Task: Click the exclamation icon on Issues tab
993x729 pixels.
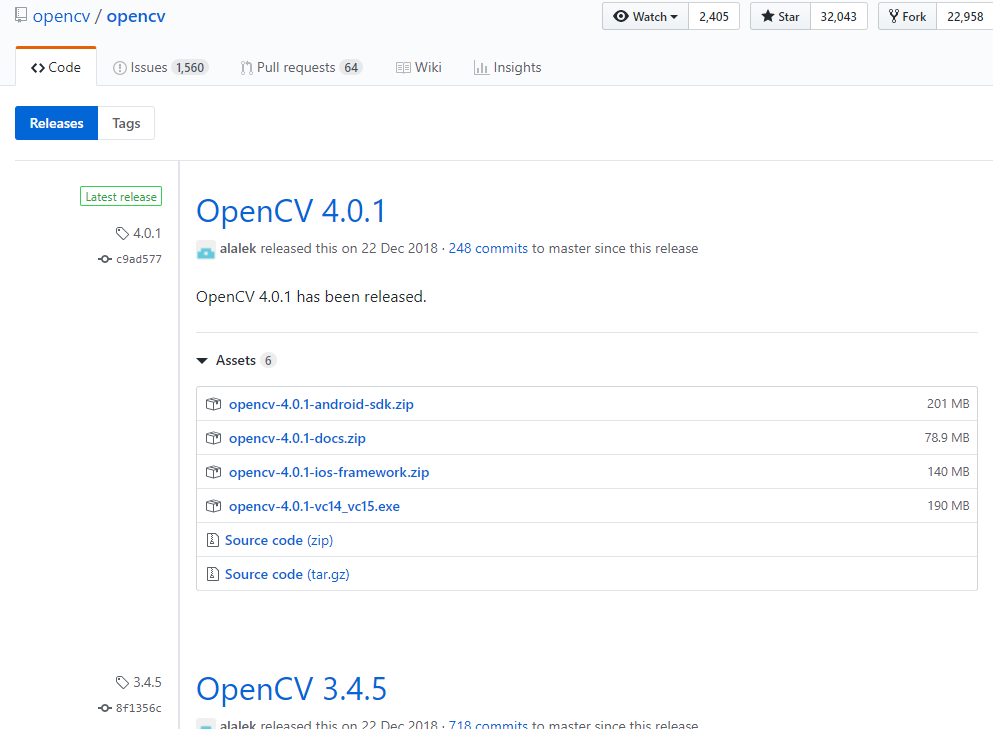Action: click(x=120, y=68)
